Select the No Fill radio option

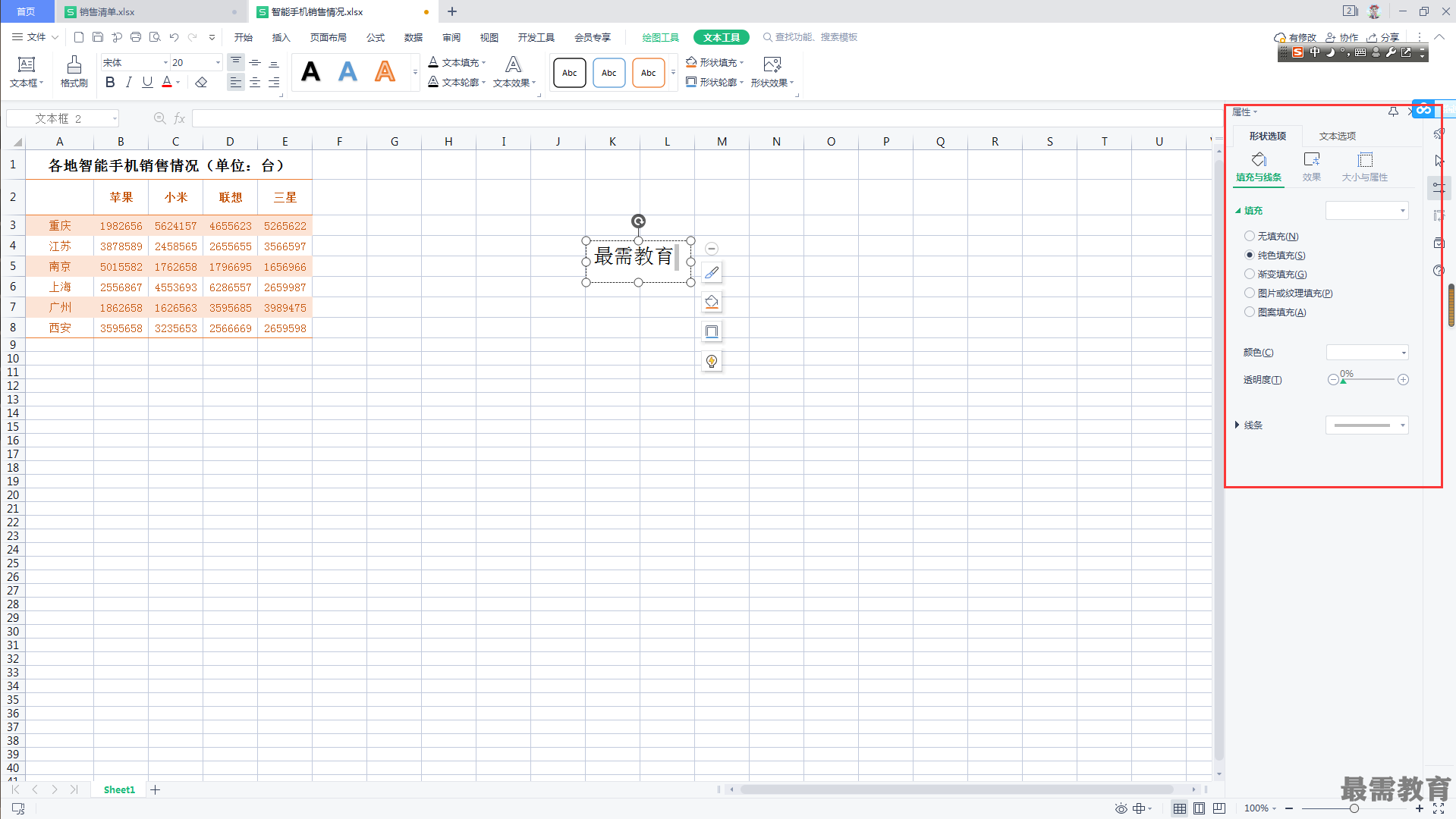point(1250,237)
